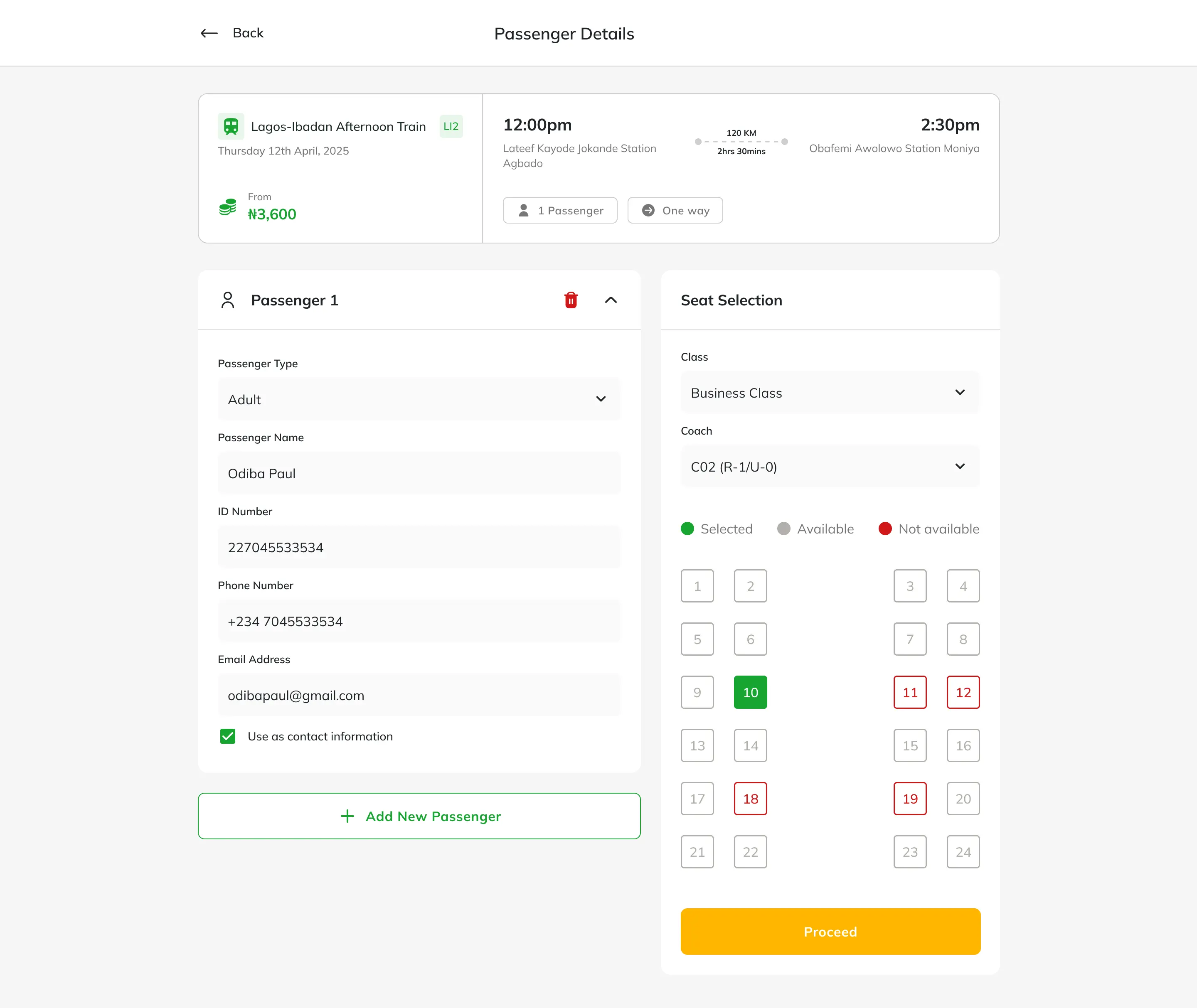Open the Class dropdown showing Business Class

(x=830, y=393)
